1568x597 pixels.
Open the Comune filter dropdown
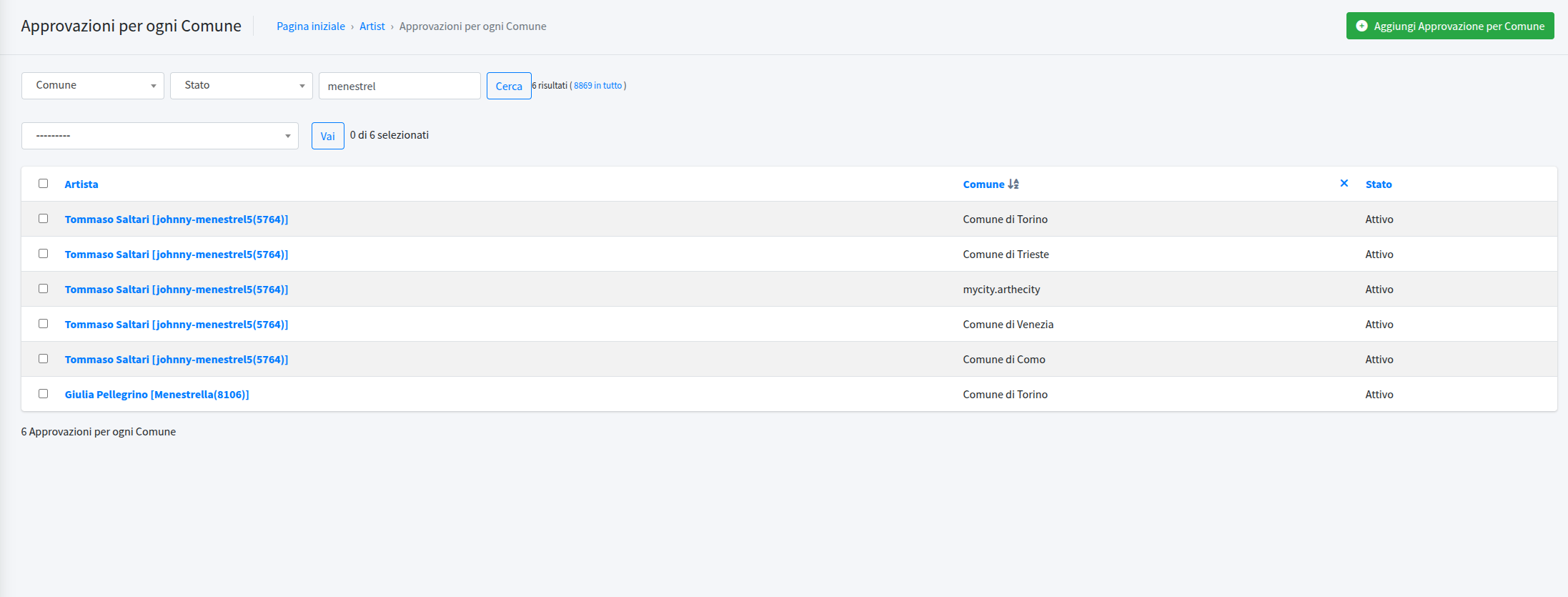coord(93,86)
